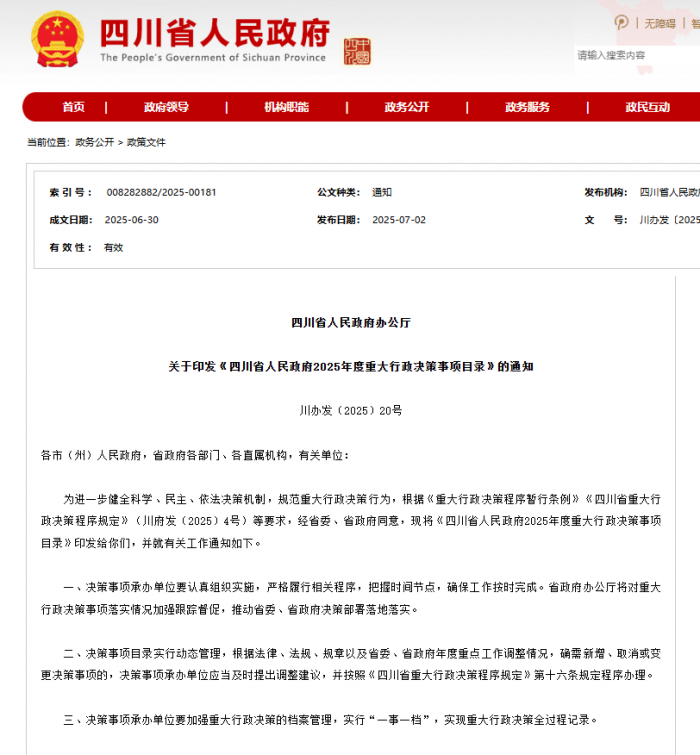Open the 机构职能 menu

click(x=286, y=107)
